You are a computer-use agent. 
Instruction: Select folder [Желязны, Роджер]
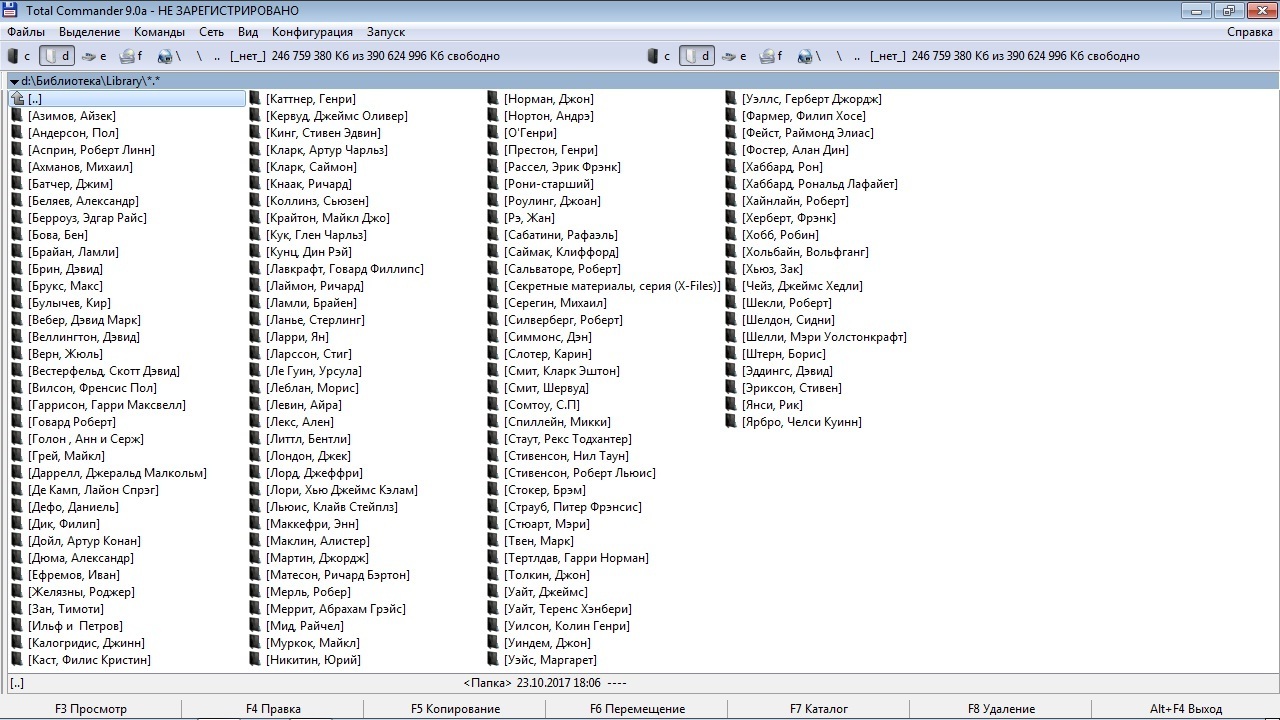tap(81, 592)
